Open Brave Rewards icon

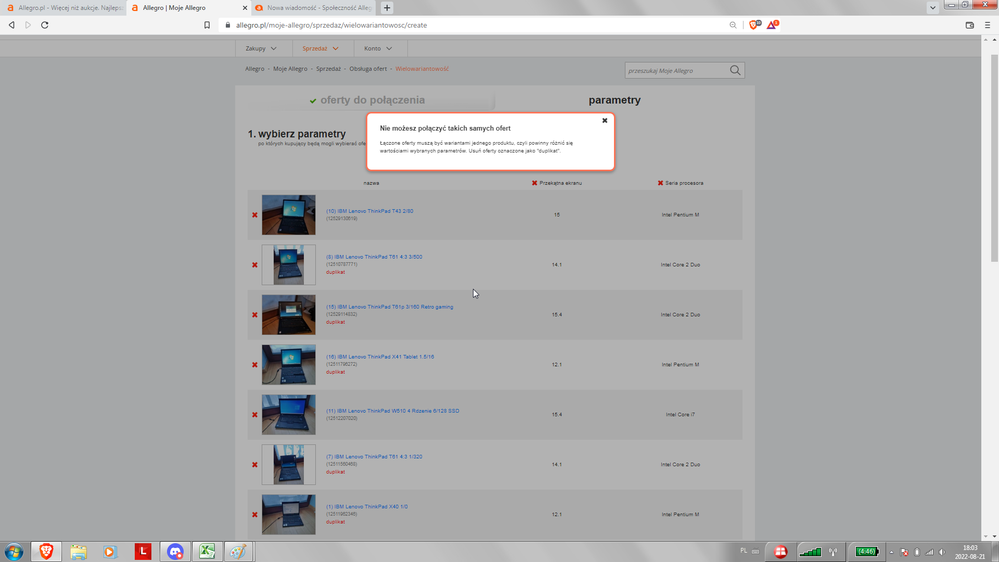click(772, 25)
